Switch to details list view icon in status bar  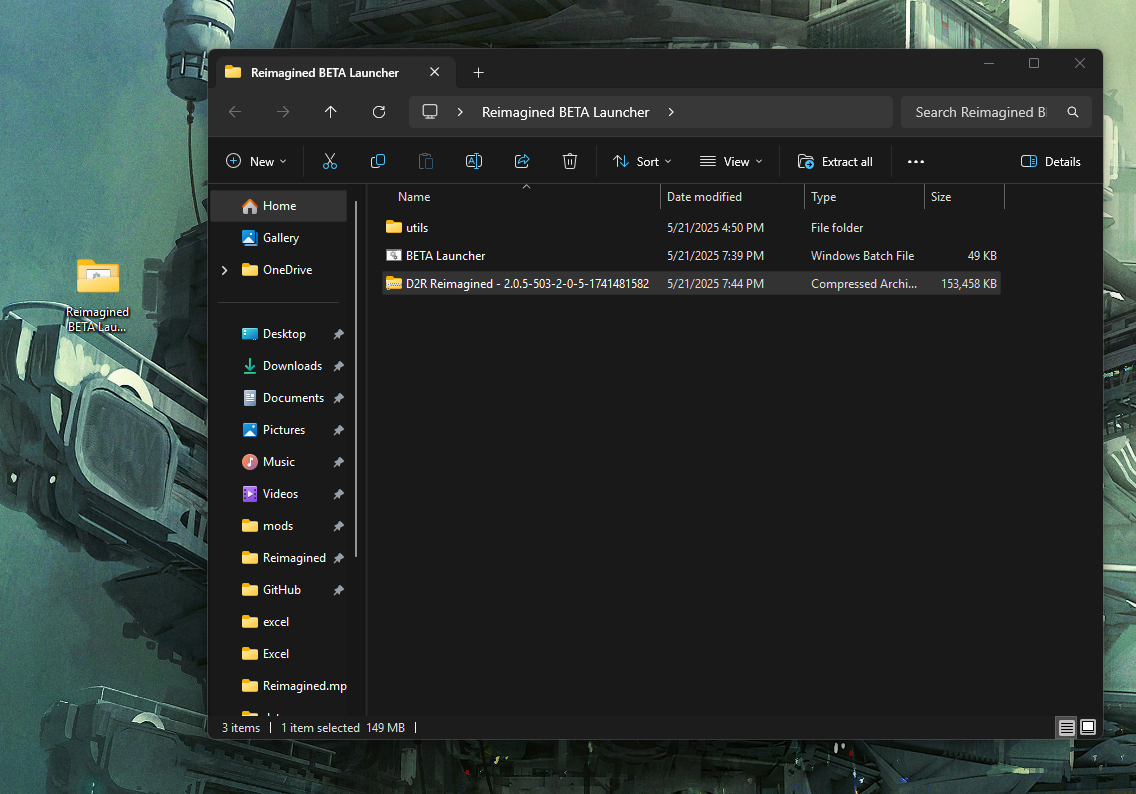coord(1066,727)
